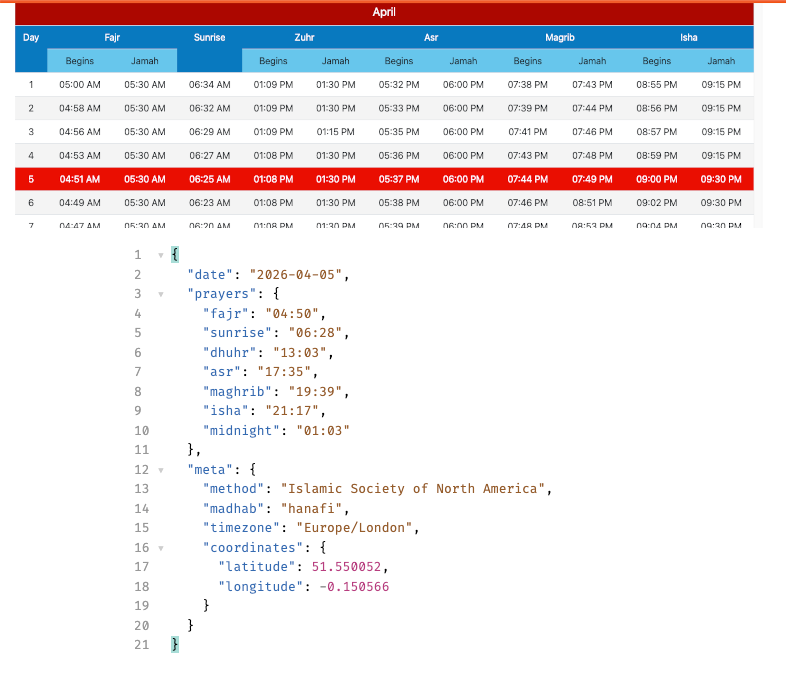
Task: Click the Asr column header
Action: click(431, 37)
